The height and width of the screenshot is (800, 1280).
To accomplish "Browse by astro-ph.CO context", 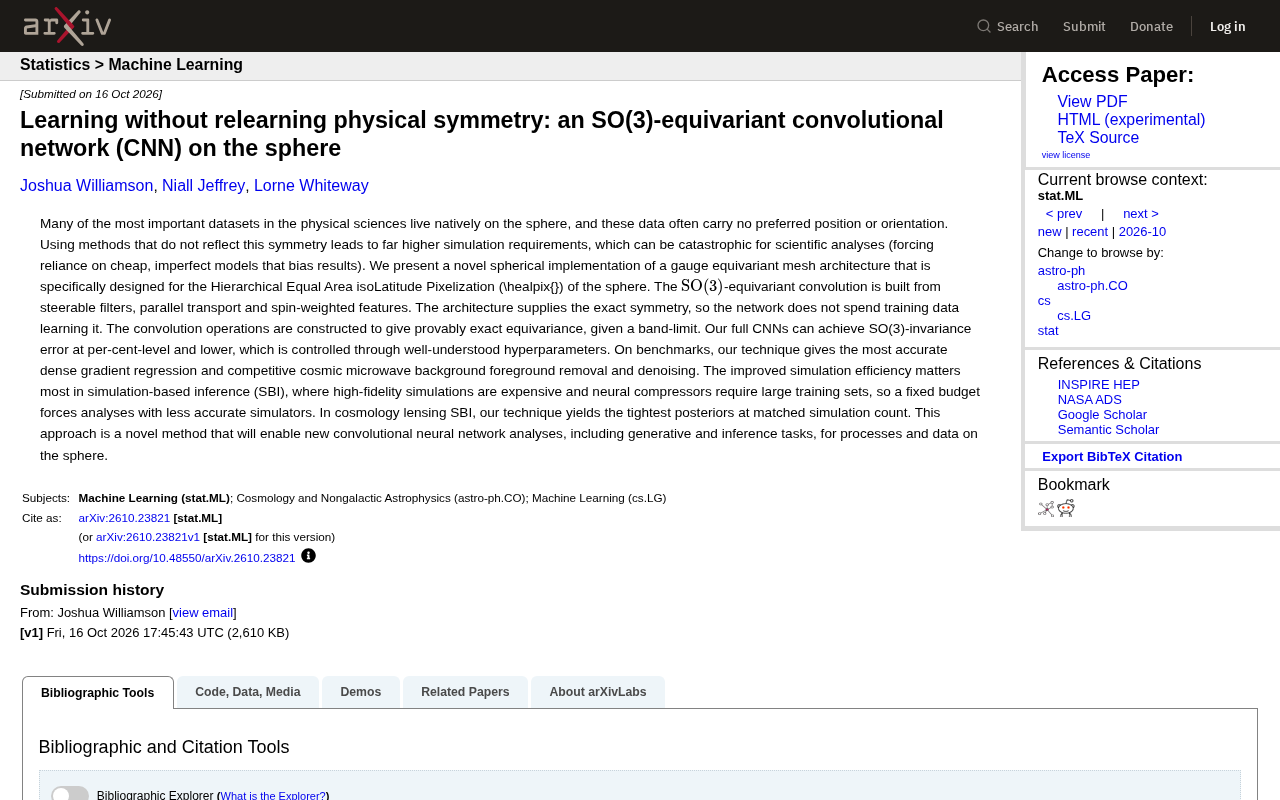I will tap(1092, 286).
